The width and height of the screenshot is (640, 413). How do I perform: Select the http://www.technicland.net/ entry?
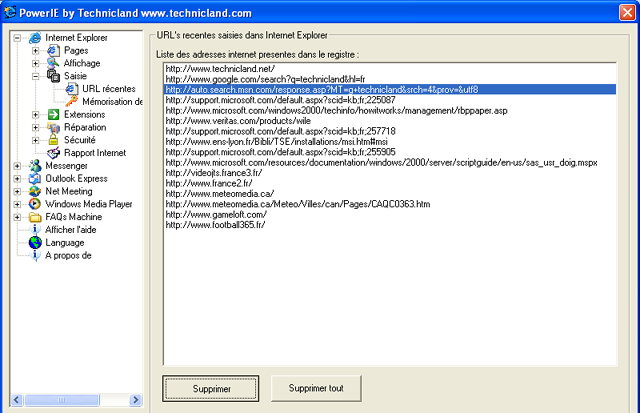pos(390,69)
